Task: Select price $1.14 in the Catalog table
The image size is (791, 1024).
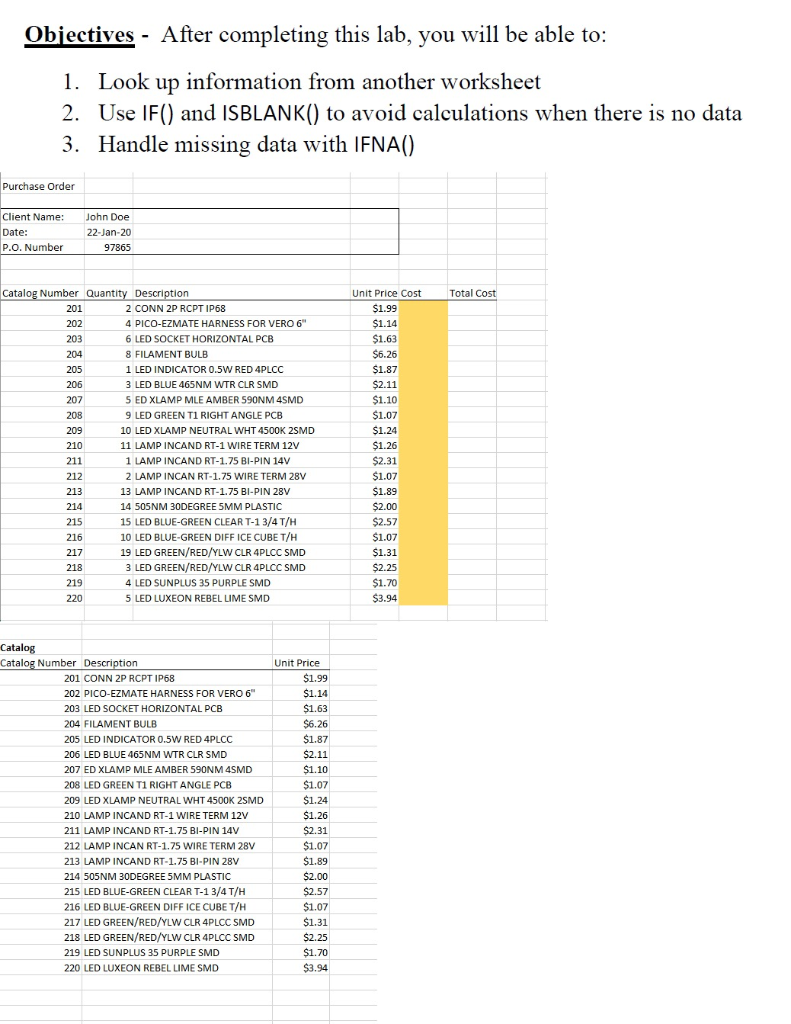Action: (x=315, y=694)
